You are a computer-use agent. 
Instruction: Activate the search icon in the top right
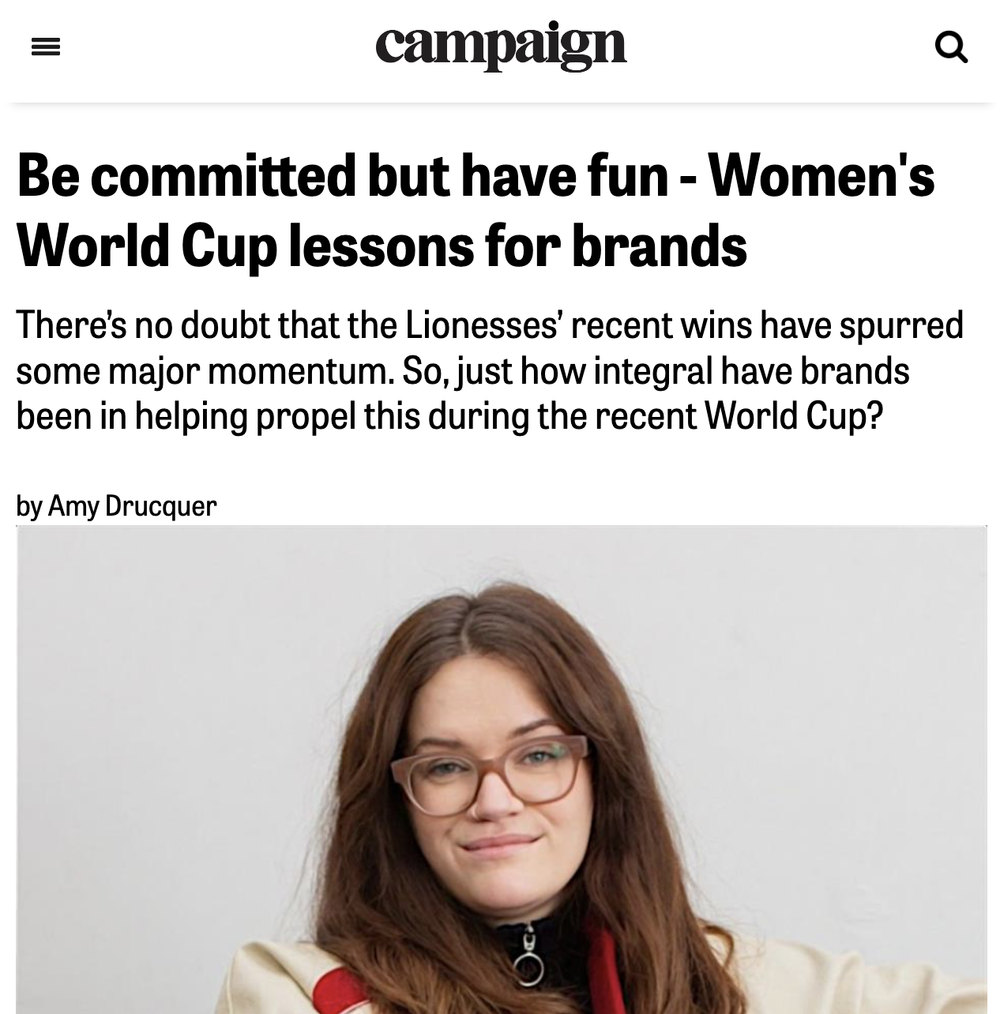point(951,47)
